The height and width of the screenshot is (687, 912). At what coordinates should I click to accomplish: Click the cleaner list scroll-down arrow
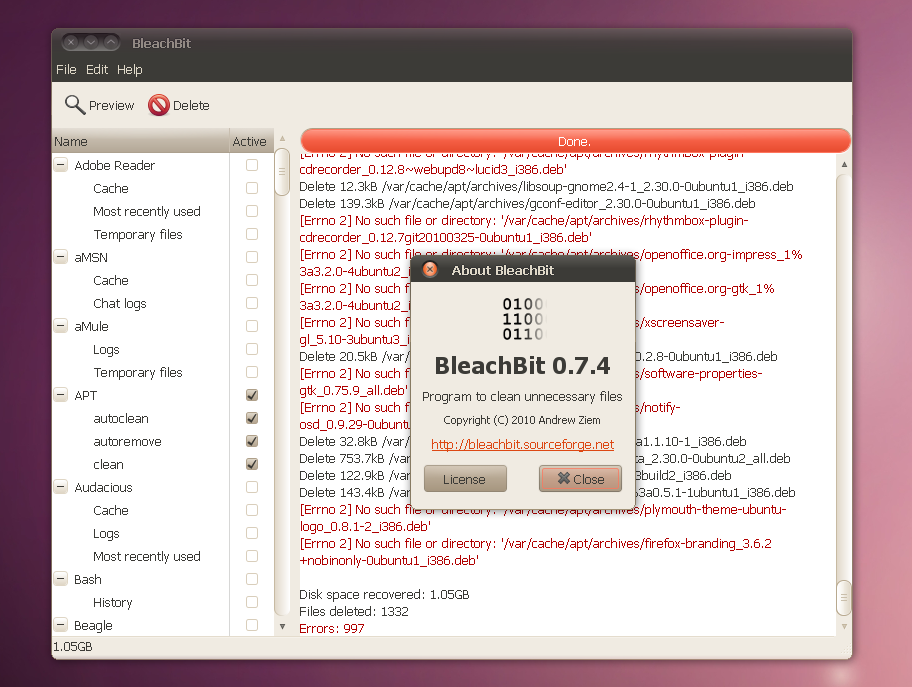click(x=282, y=627)
